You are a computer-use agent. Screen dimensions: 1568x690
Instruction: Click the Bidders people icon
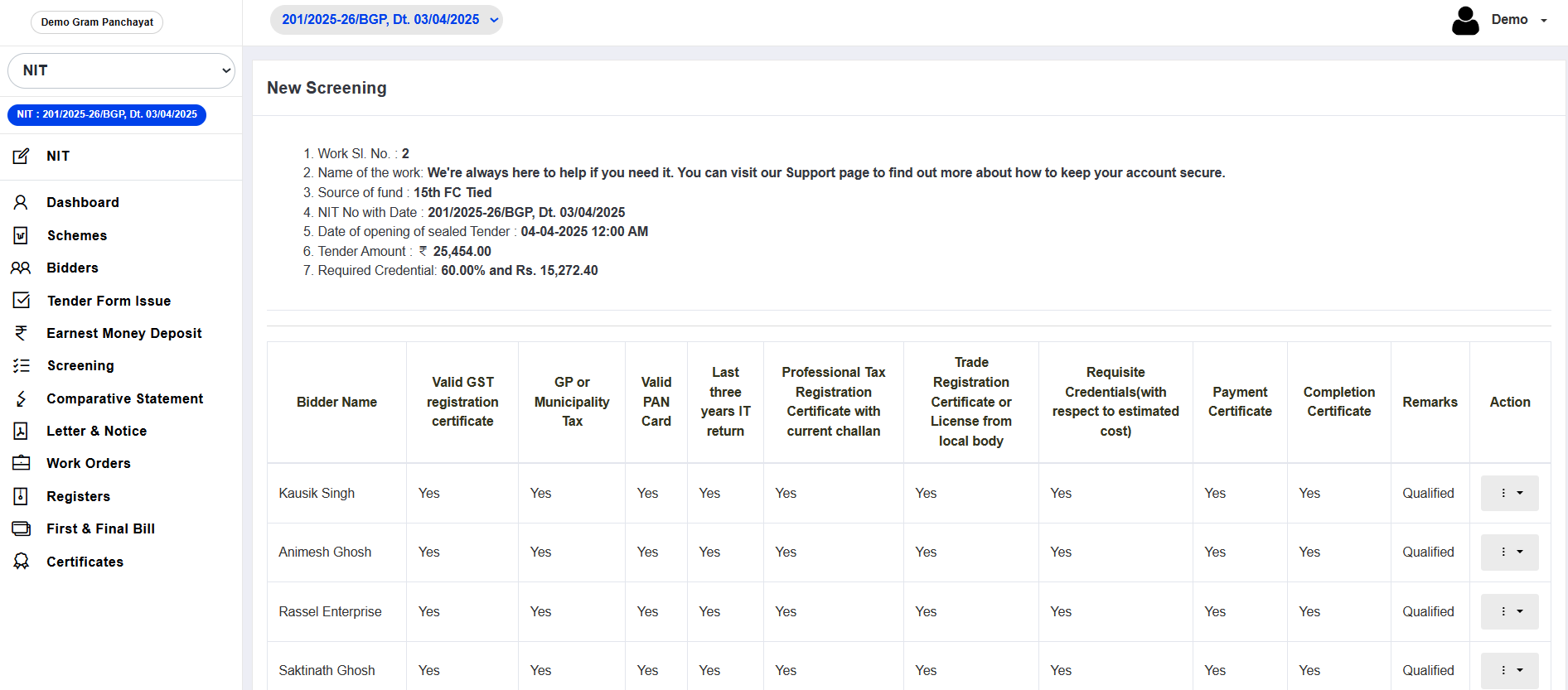point(21,268)
